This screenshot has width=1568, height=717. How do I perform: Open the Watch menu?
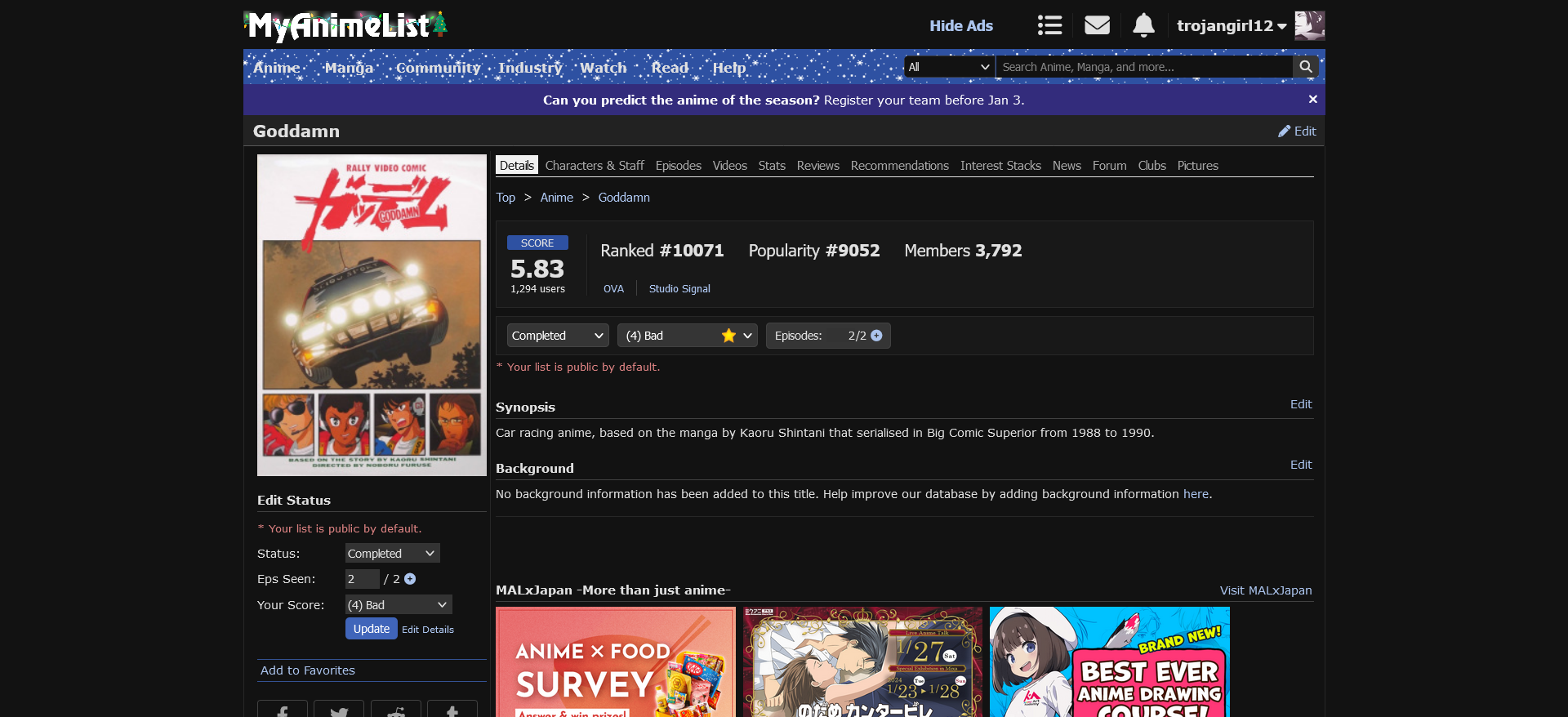(604, 68)
